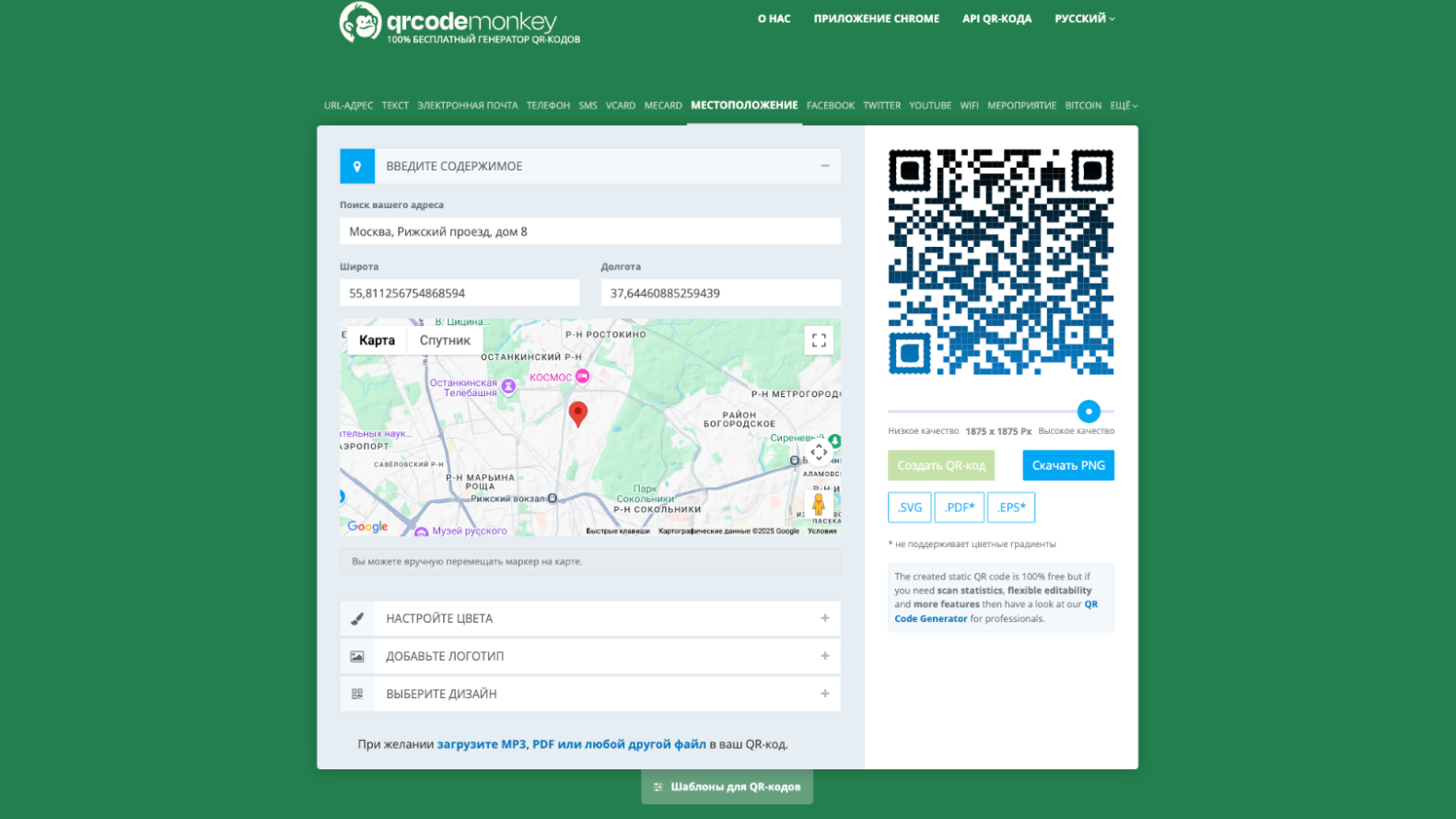
Task: Open the О нас page
Action: click(x=774, y=18)
